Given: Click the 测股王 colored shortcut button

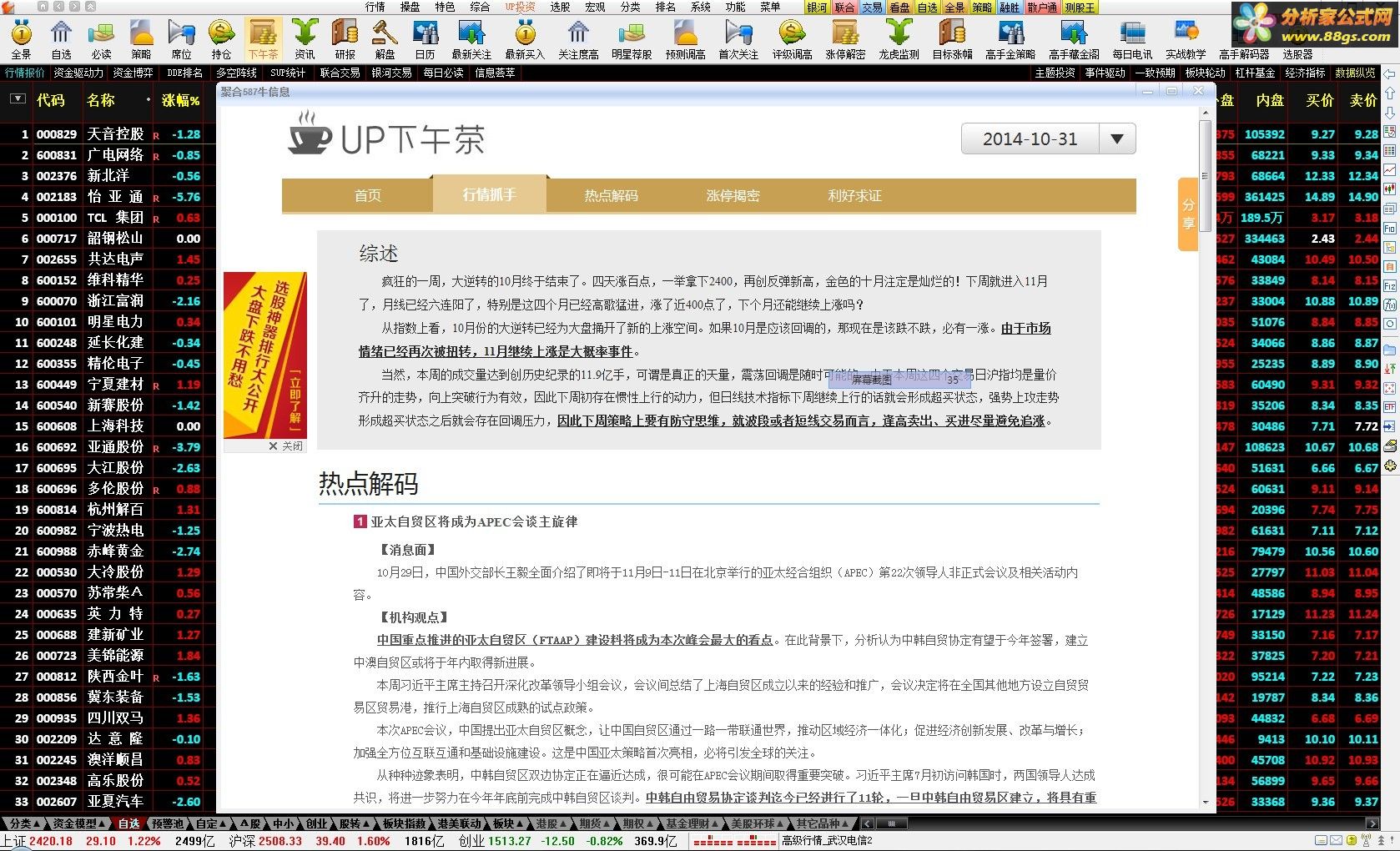Looking at the screenshot, I should click(1080, 7).
